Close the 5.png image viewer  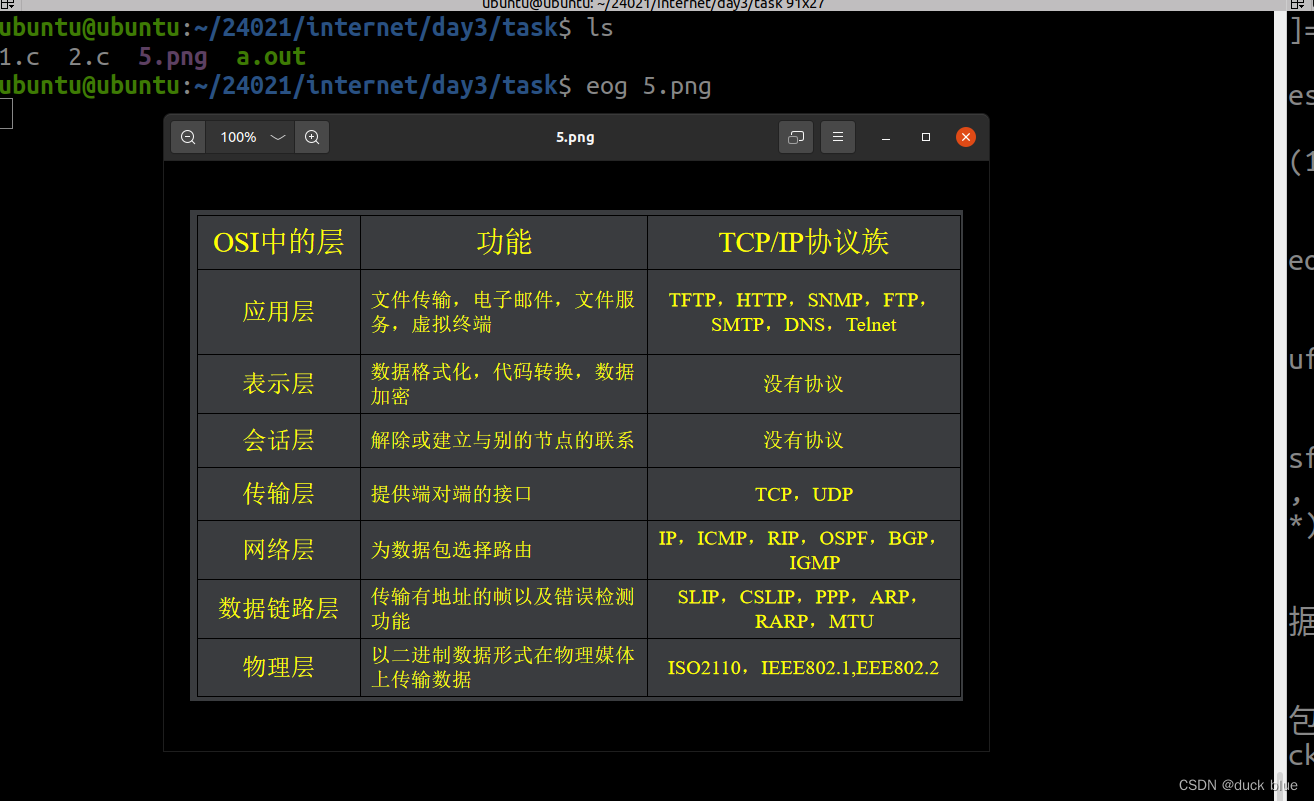click(x=966, y=137)
